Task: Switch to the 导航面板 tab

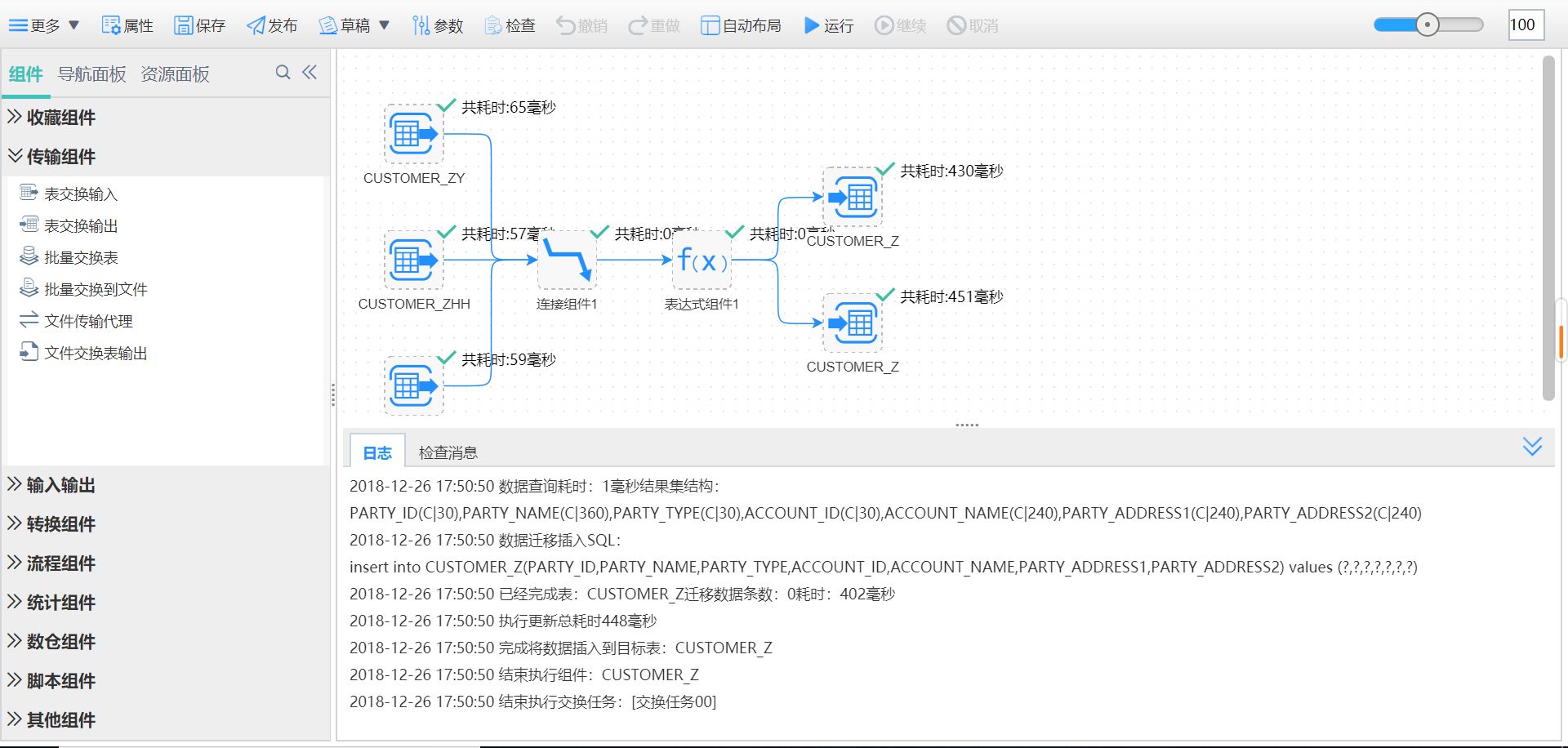Action: click(x=91, y=74)
